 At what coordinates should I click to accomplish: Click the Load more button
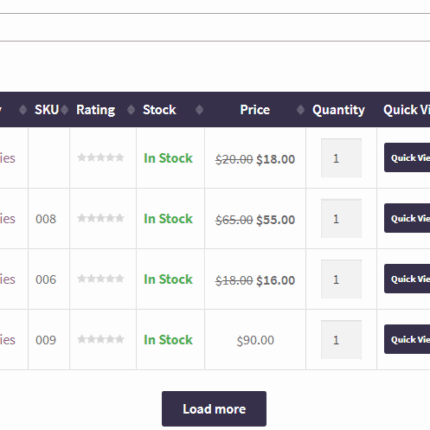click(x=214, y=409)
